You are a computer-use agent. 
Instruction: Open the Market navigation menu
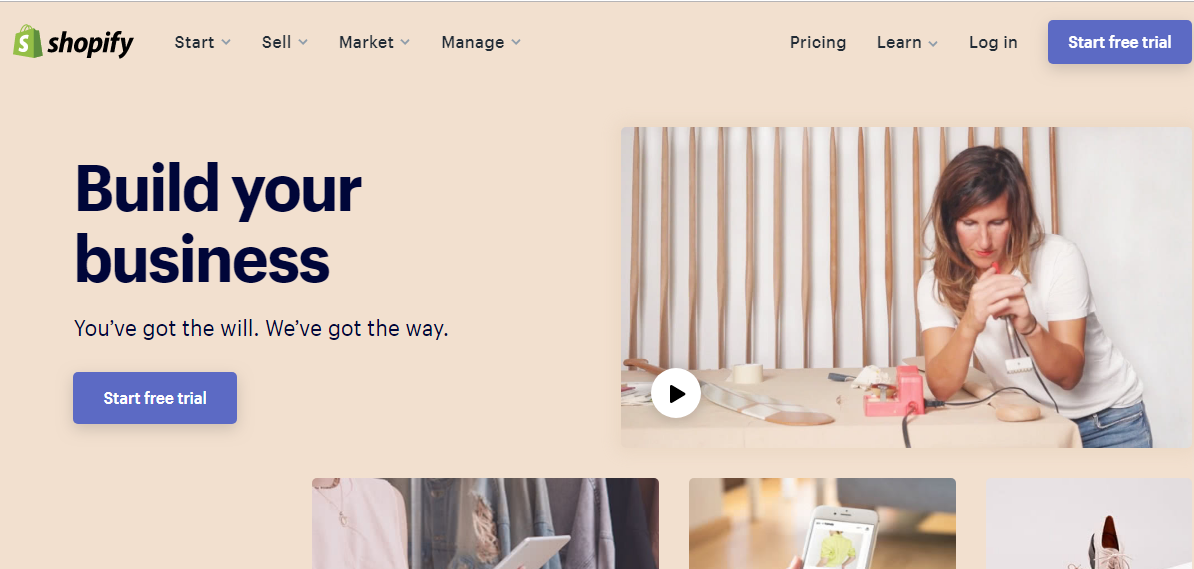click(375, 42)
